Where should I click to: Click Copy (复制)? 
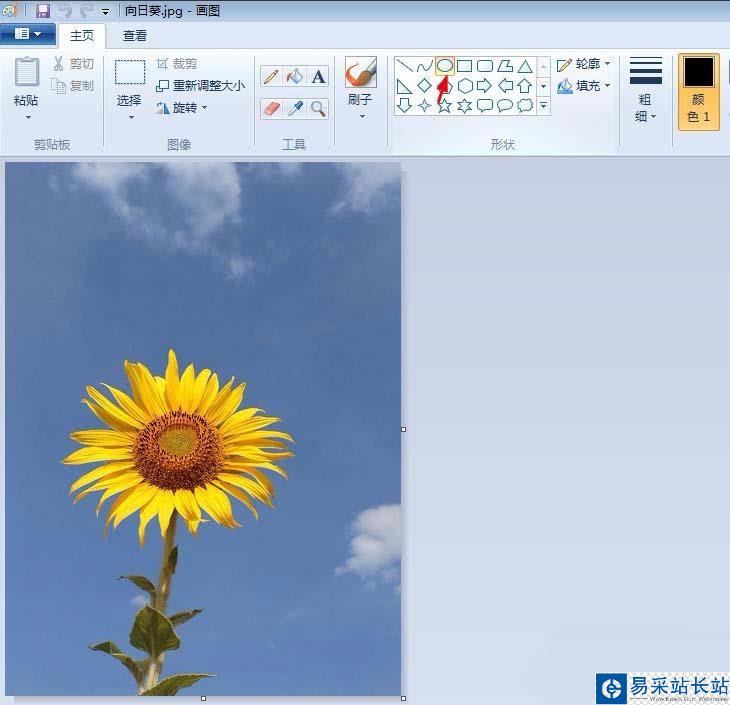73,86
